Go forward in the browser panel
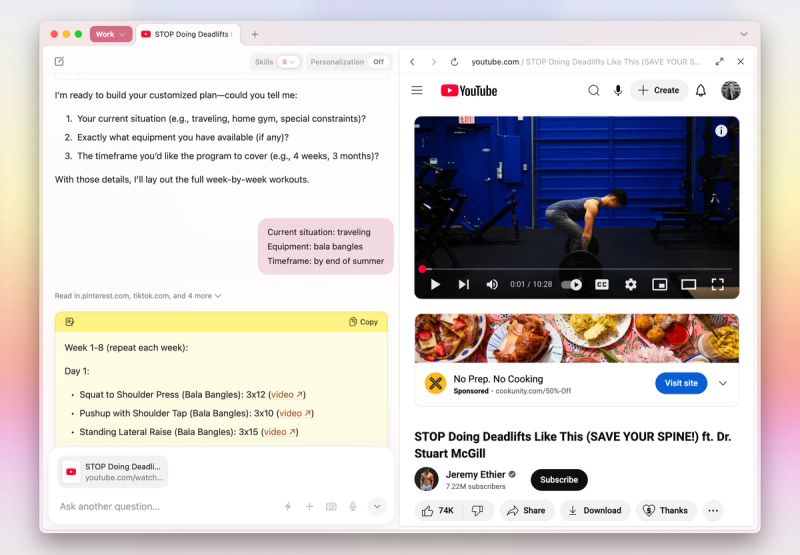This screenshot has width=800, height=555. (434, 62)
